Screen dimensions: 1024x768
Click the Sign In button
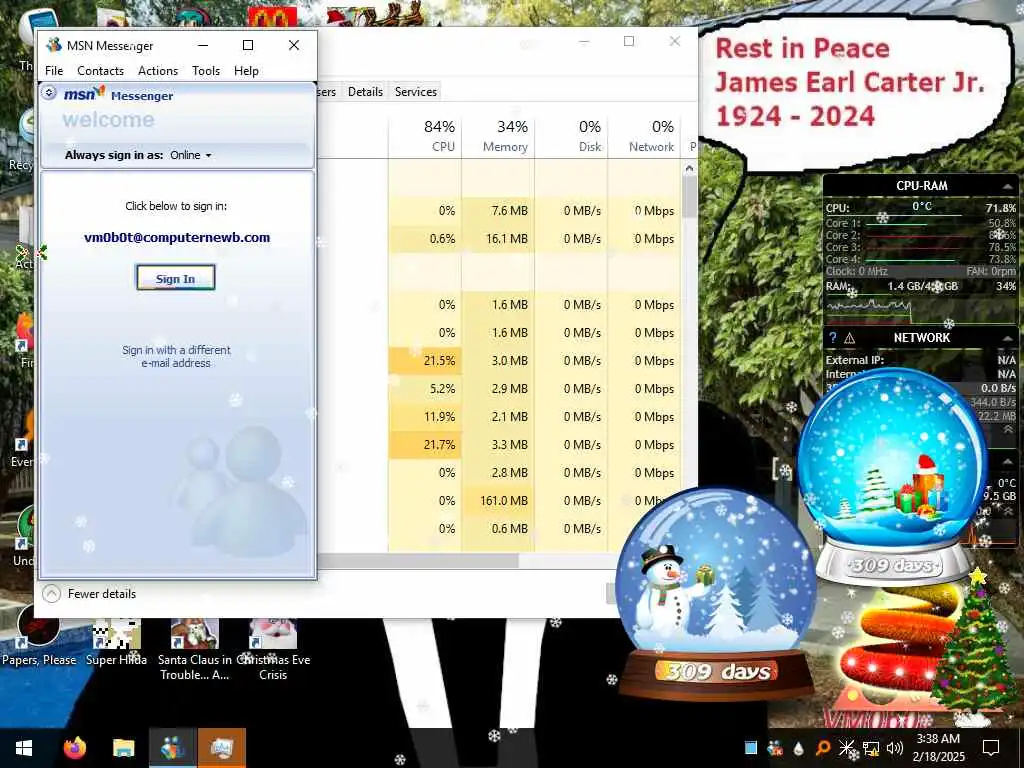point(176,278)
